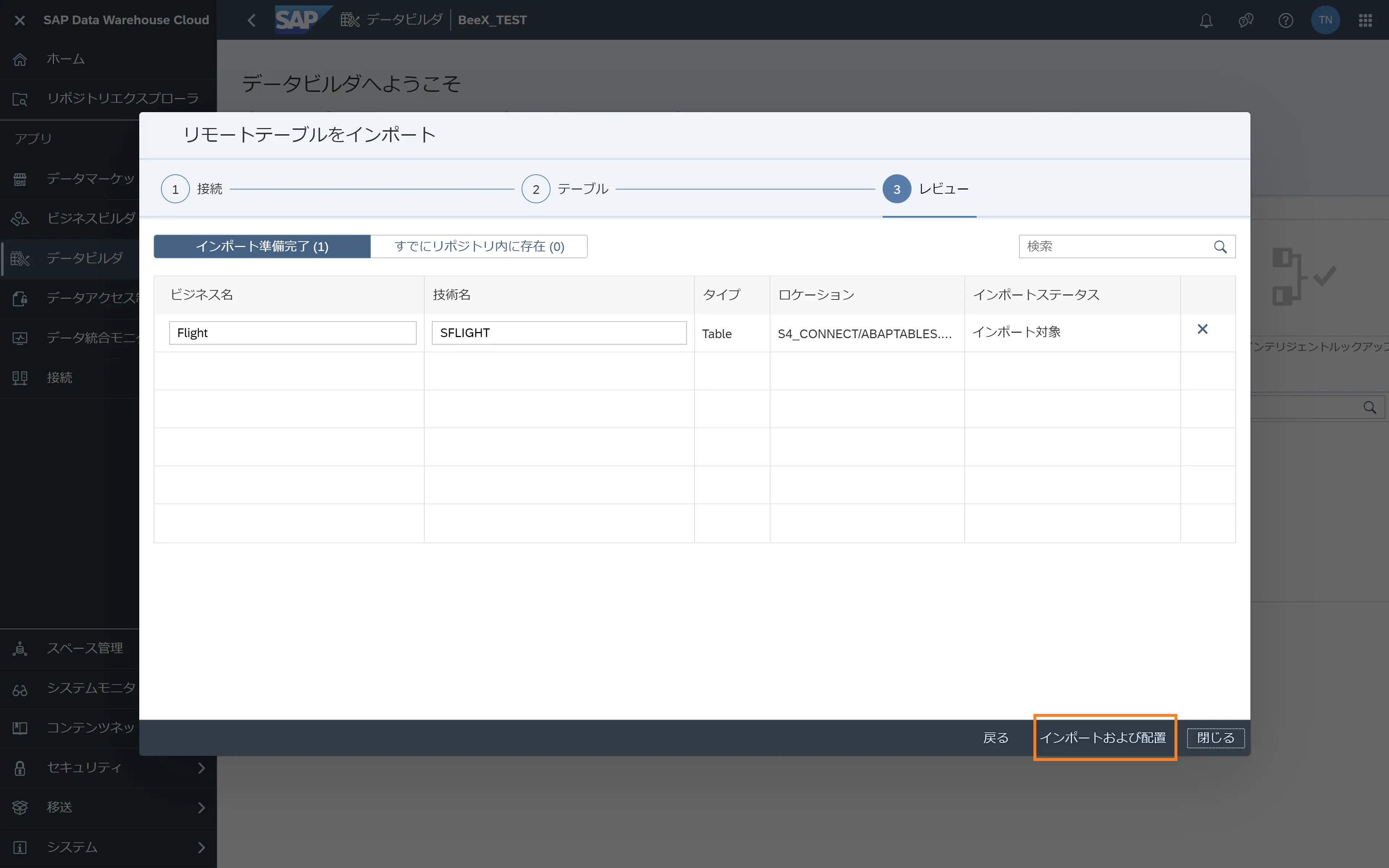Open the Content Network icon
Image resolution: width=1389 pixels, height=868 pixels.
(20, 728)
